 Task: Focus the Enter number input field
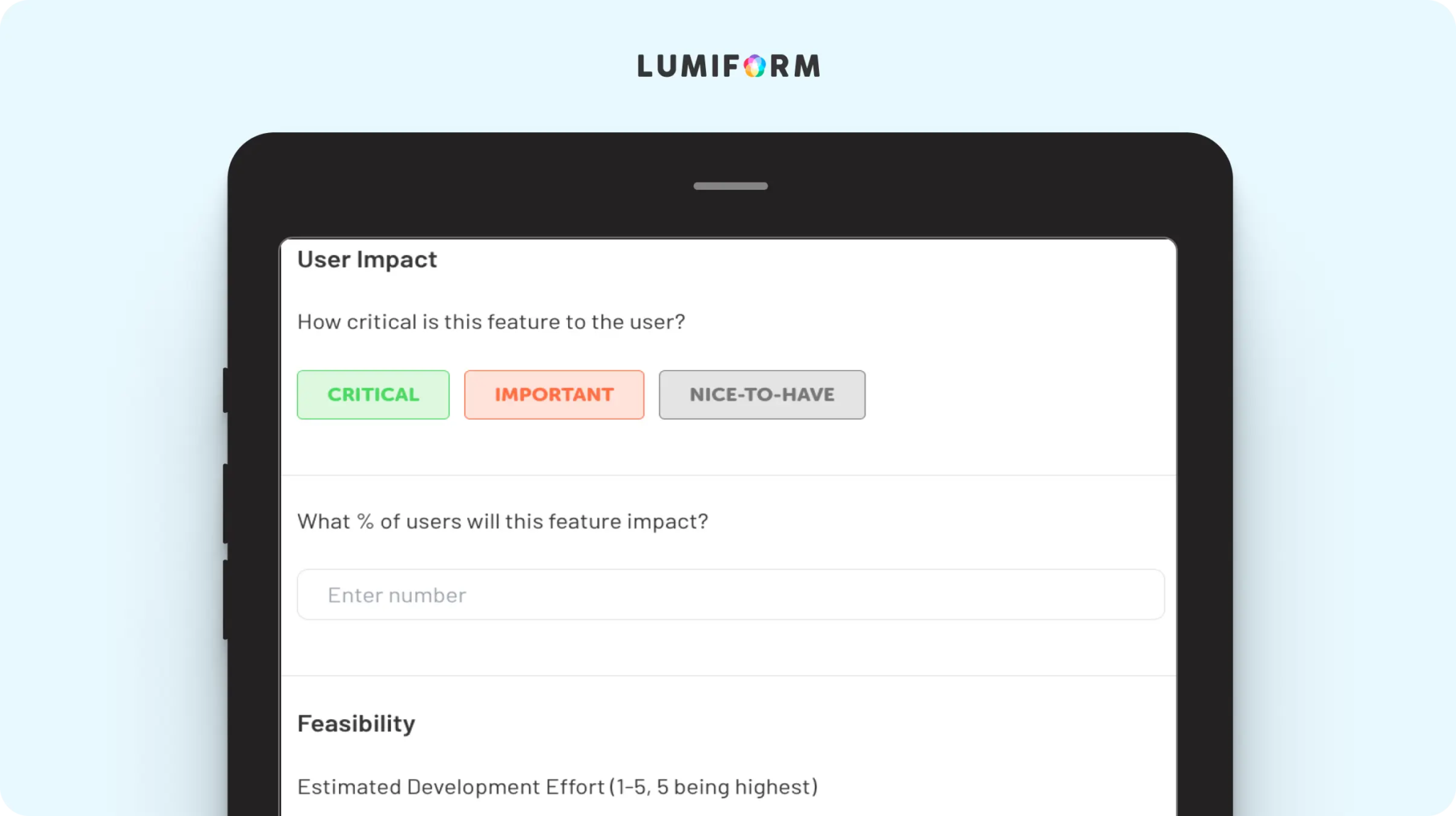point(731,594)
